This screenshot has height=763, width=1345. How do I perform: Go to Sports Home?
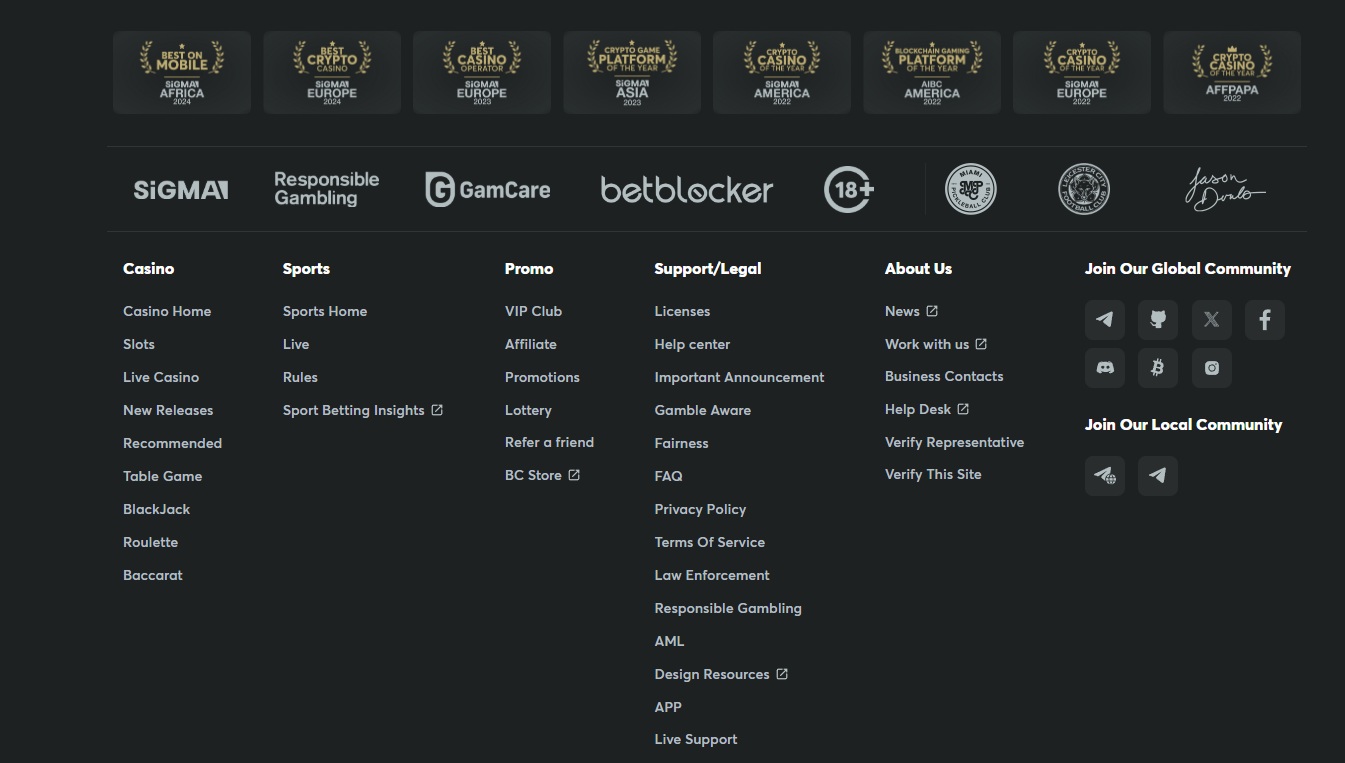(x=325, y=311)
